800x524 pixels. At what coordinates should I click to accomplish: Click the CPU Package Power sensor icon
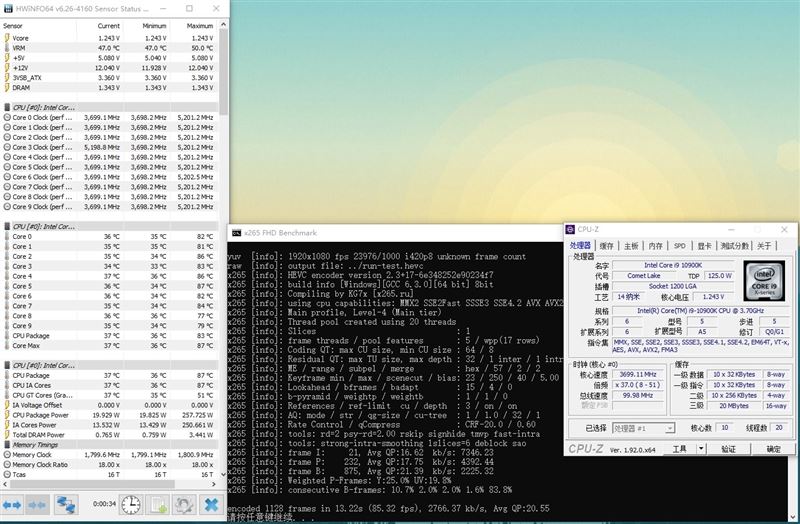(7, 415)
